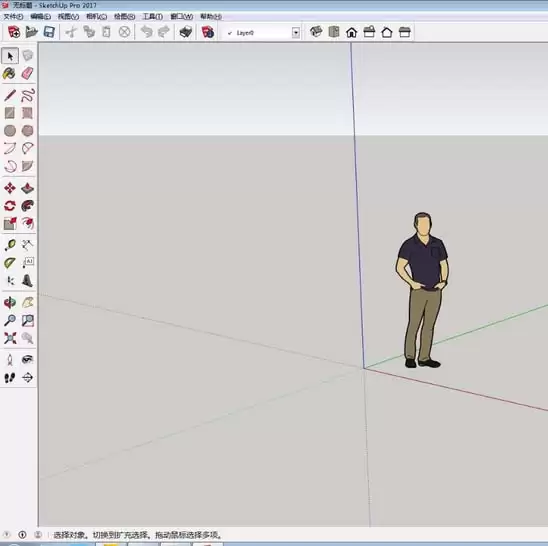Save the model with floppy icon

click(x=49, y=32)
